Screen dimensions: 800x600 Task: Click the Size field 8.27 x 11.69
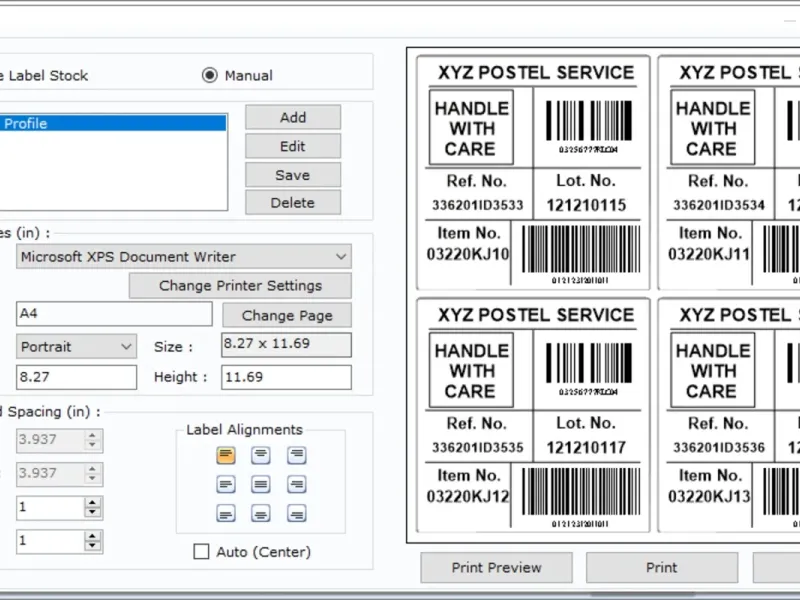coord(286,345)
